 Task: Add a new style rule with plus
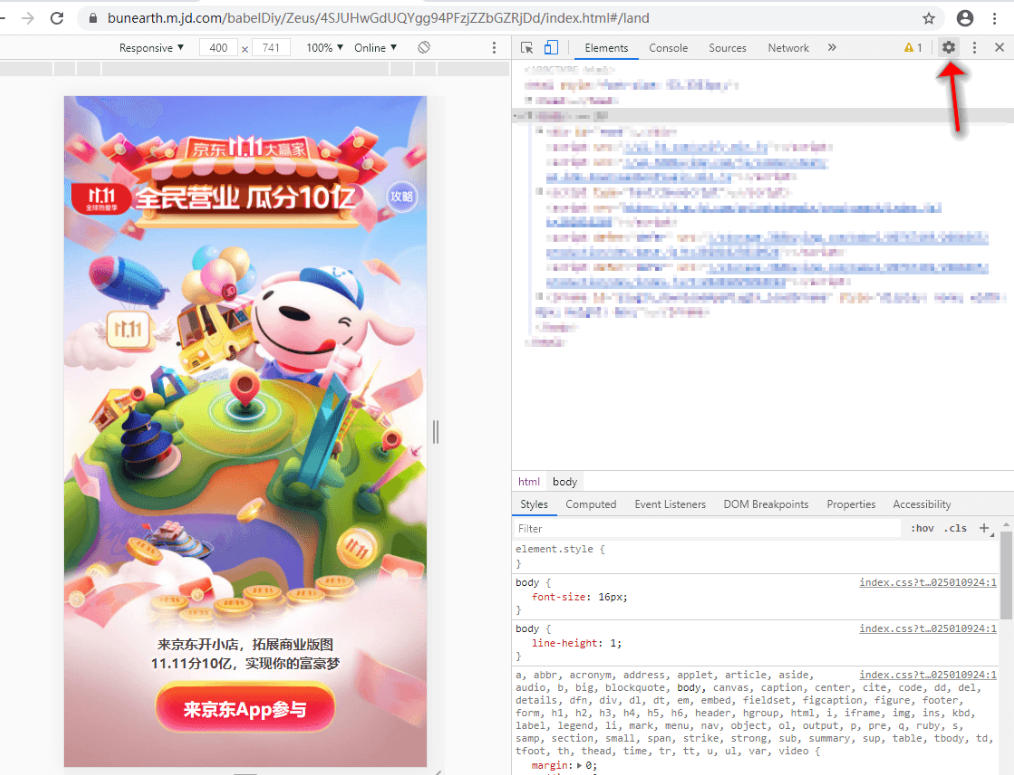984,529
